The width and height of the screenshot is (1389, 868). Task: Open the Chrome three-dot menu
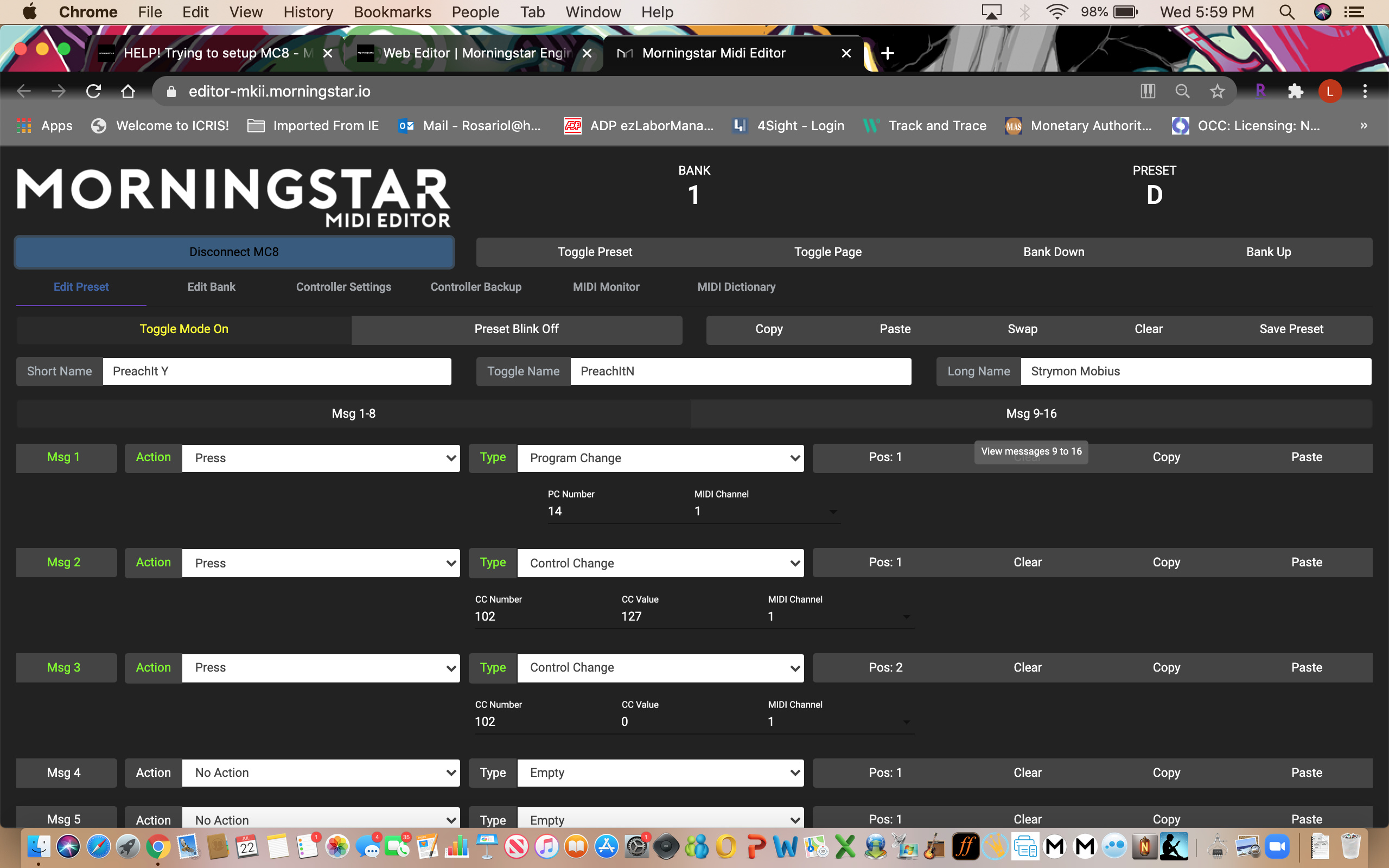click(x=1365, y=91)
